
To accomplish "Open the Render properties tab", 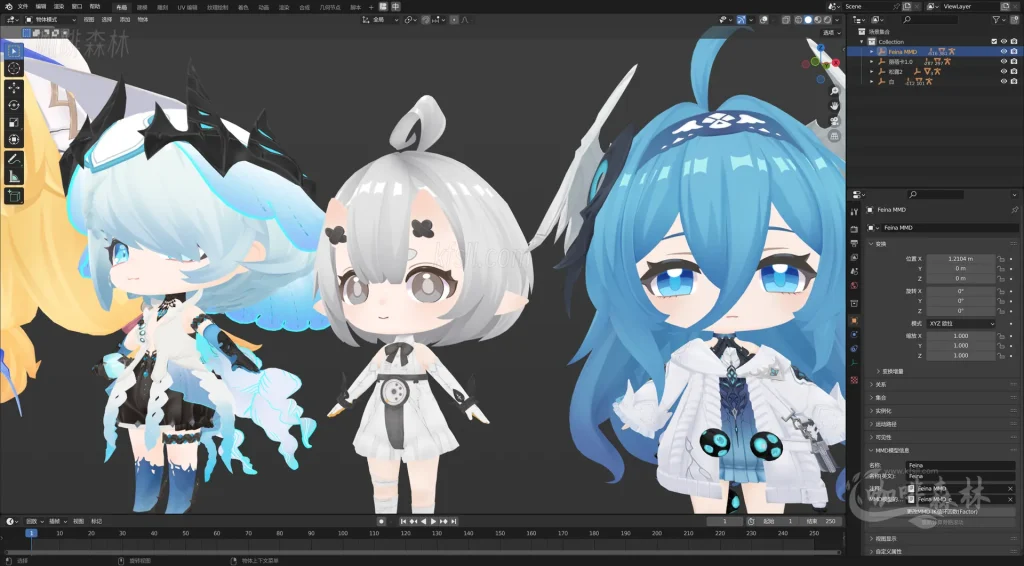I will [x=854, y=229].
